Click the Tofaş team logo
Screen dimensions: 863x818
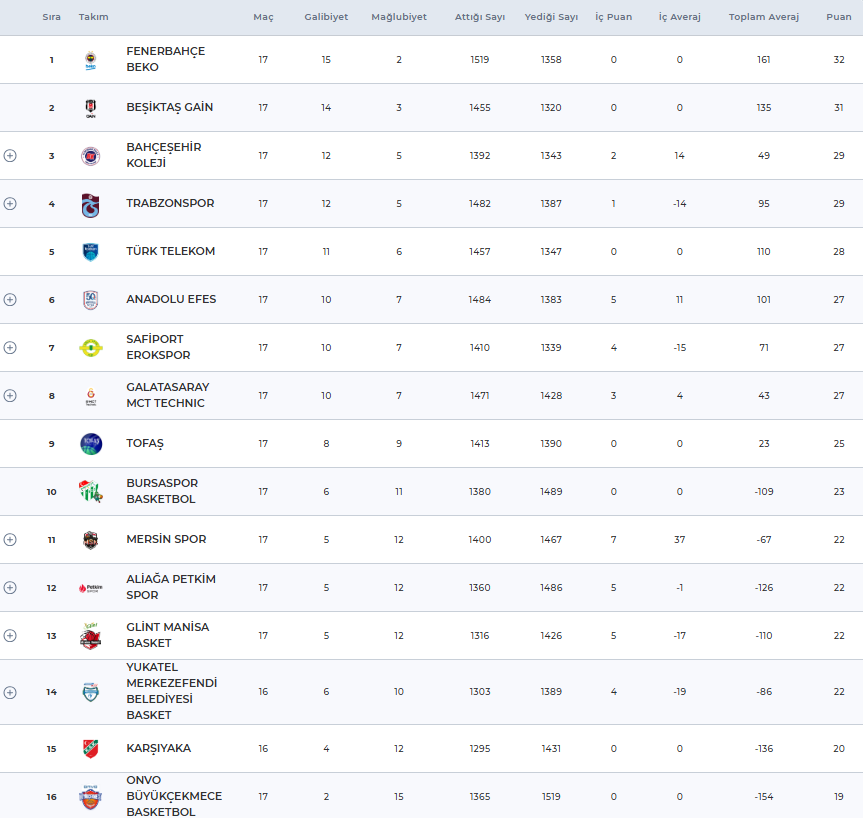[91, 444]
